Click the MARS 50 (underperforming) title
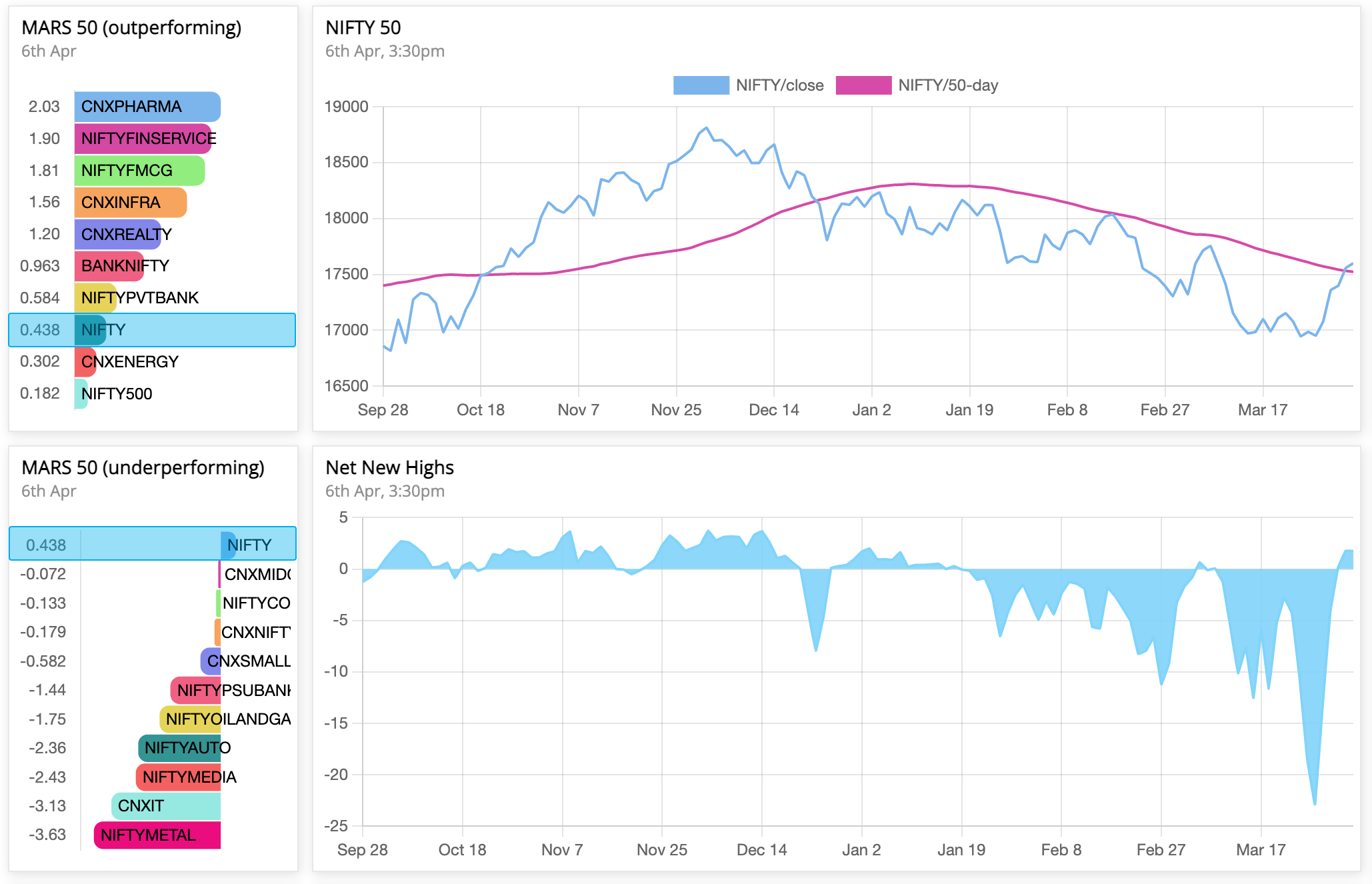The width and height of the screenshot is (1372, 884). [143, 468]
